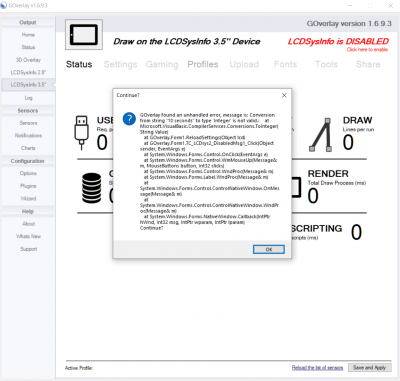Click the LCD device tablet icon
This screenshot has height=381, width=400.
coord(84,35)
